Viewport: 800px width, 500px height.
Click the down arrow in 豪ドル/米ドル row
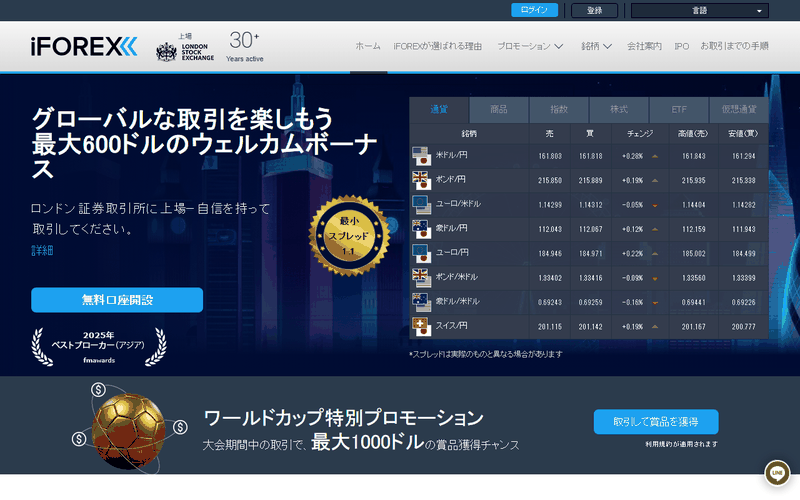655,303
